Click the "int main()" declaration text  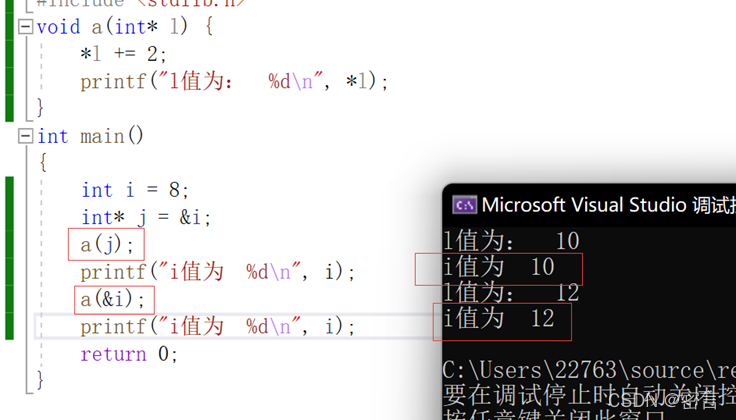(x=90, y=137)
